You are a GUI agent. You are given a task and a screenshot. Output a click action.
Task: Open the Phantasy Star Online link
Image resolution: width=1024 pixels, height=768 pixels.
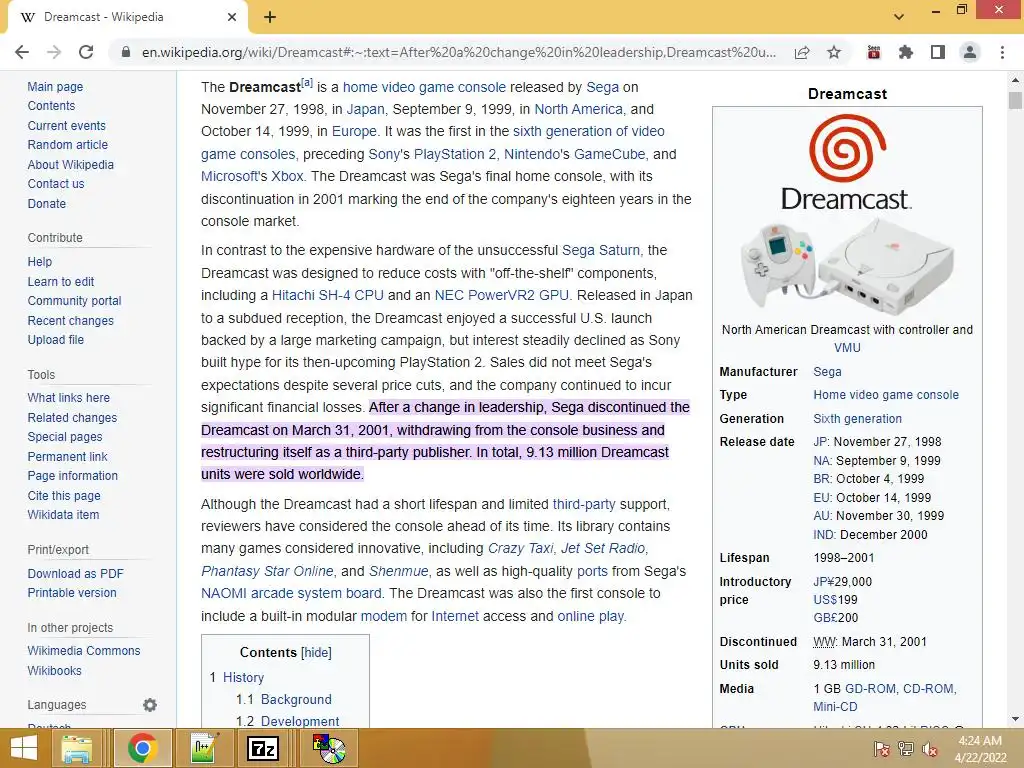tap(267, 571)
